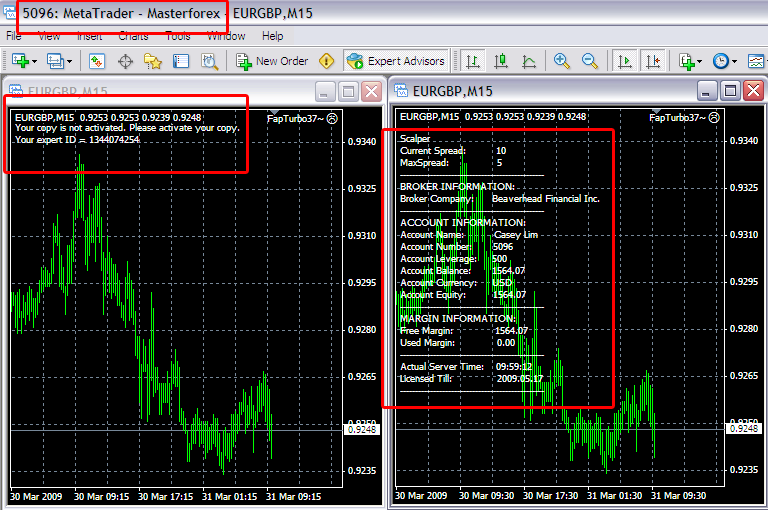768x510 pixels.
Task: Launch MetaEditor via yellow diamond icon
Action: (326, 61)
